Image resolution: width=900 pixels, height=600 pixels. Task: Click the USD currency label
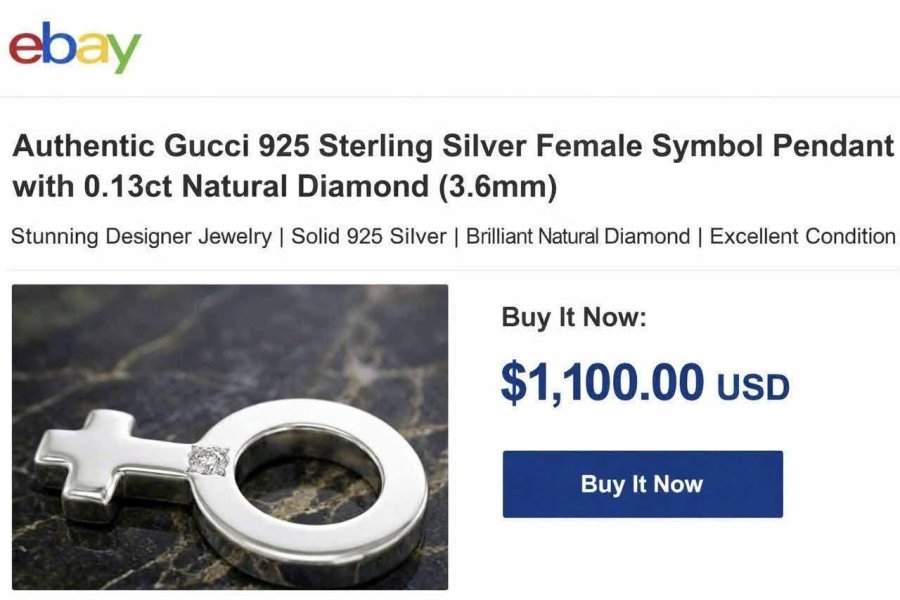tap(753, 387)
